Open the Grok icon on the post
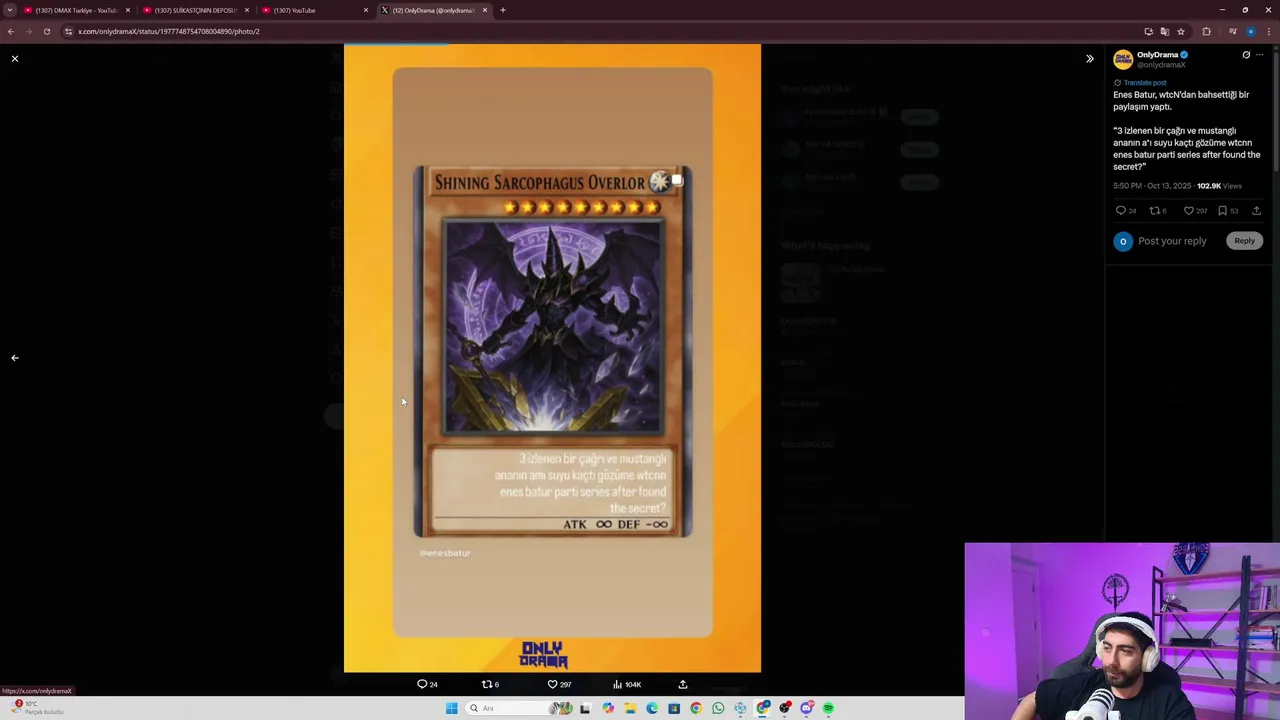Screen dimensions: 1280x720 pos(1246,55)
